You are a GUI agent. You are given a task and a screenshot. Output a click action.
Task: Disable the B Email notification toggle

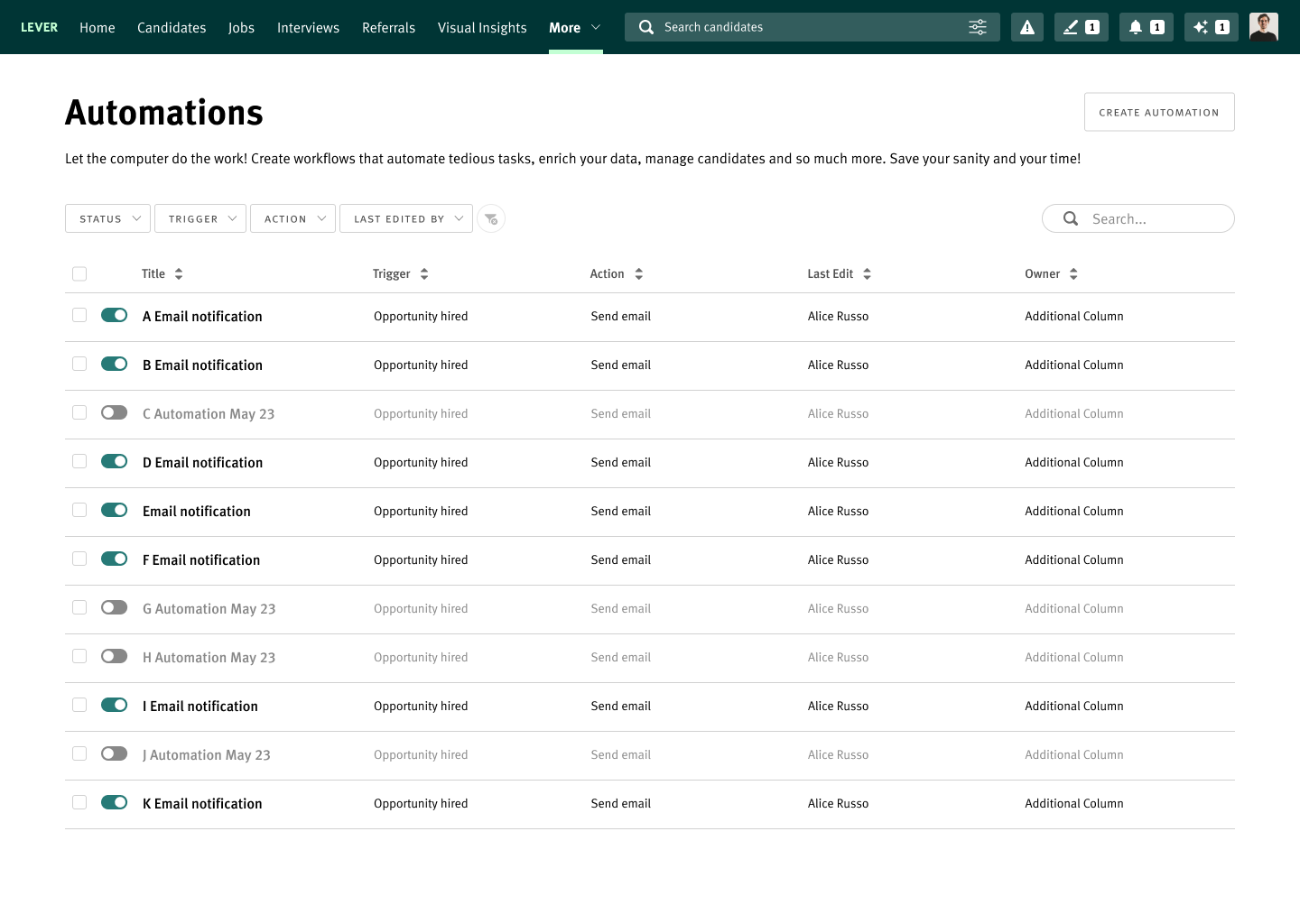click(115, 364)
